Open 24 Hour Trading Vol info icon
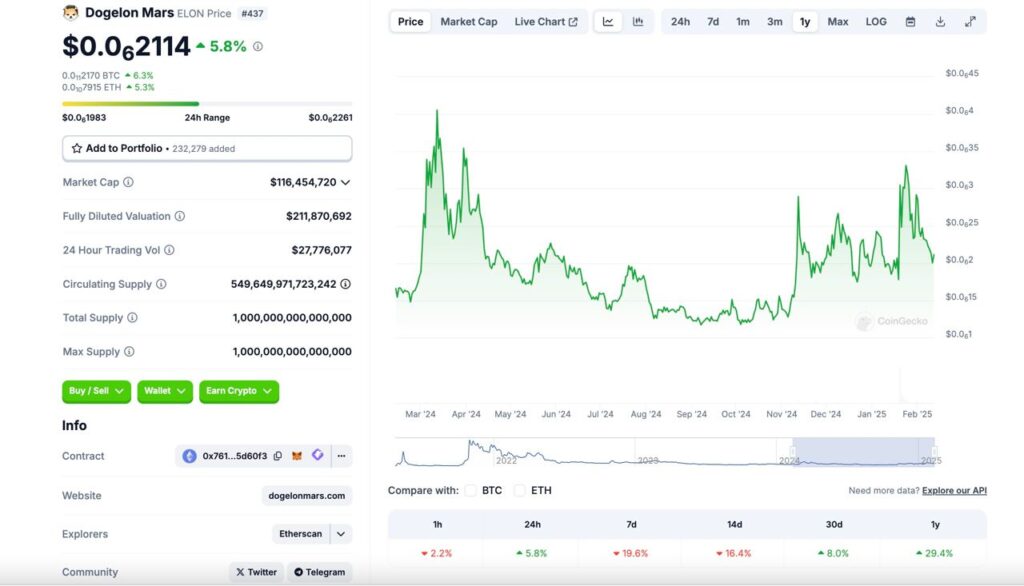 [x=169, y=250]
